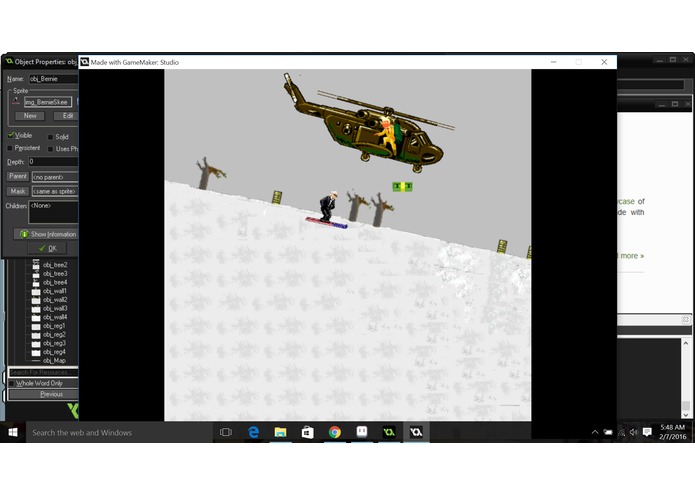Enable the Persistent checkbox
Viewport: 695px width, 494px height.
(x=10, y=148)
